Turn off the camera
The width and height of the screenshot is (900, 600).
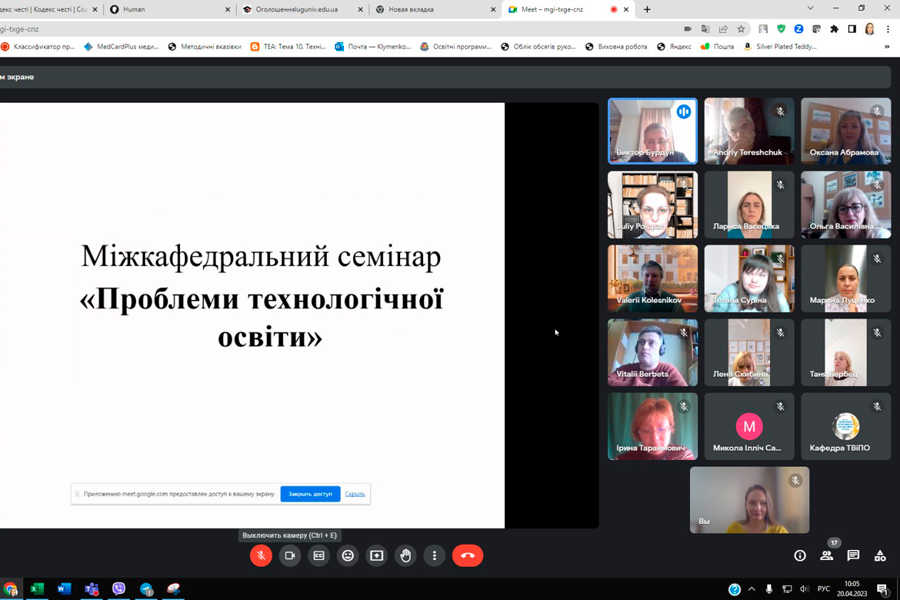[x=290, y=556]
